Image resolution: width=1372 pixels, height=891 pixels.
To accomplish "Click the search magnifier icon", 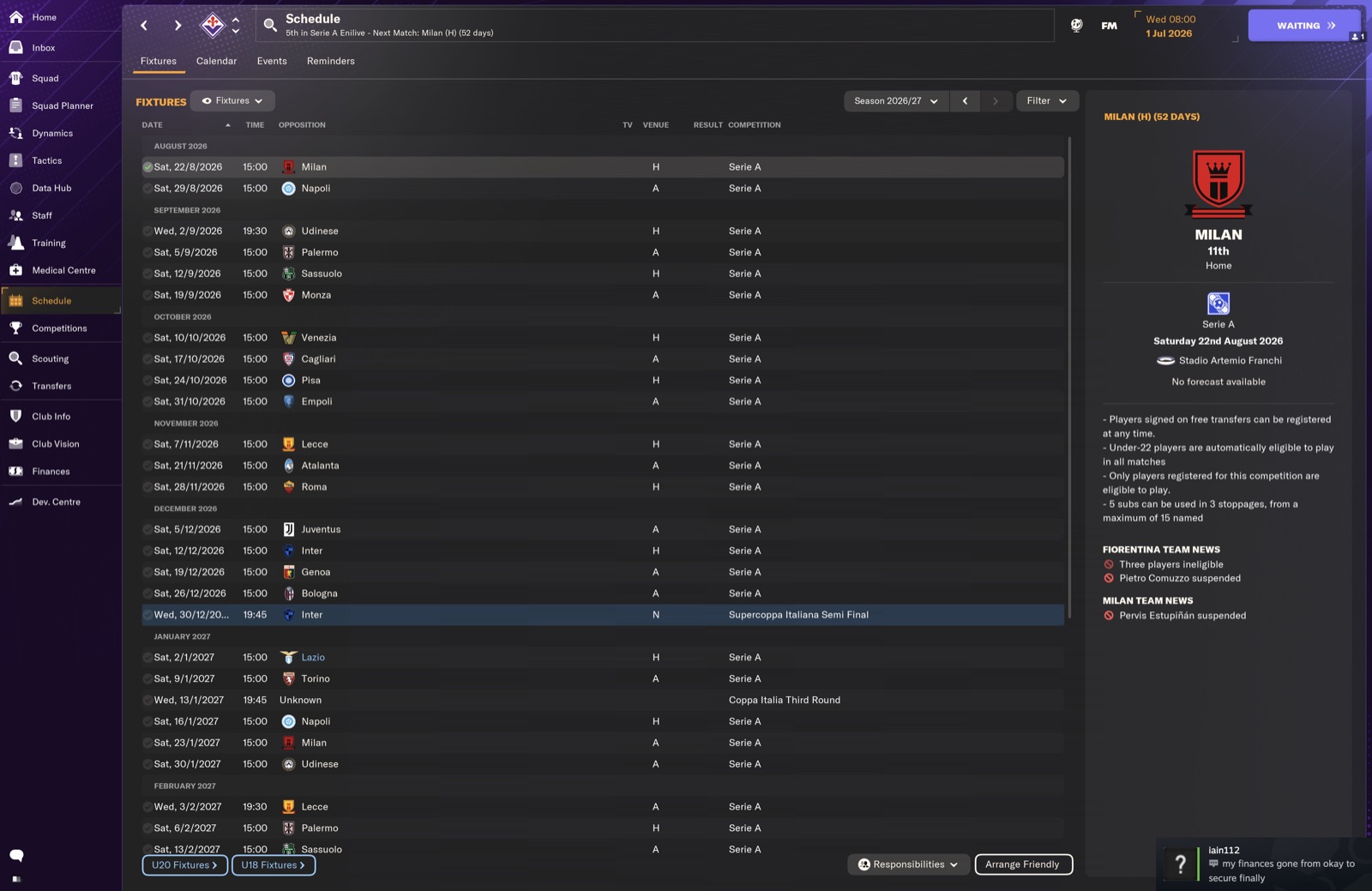I will tap(270, 26).
